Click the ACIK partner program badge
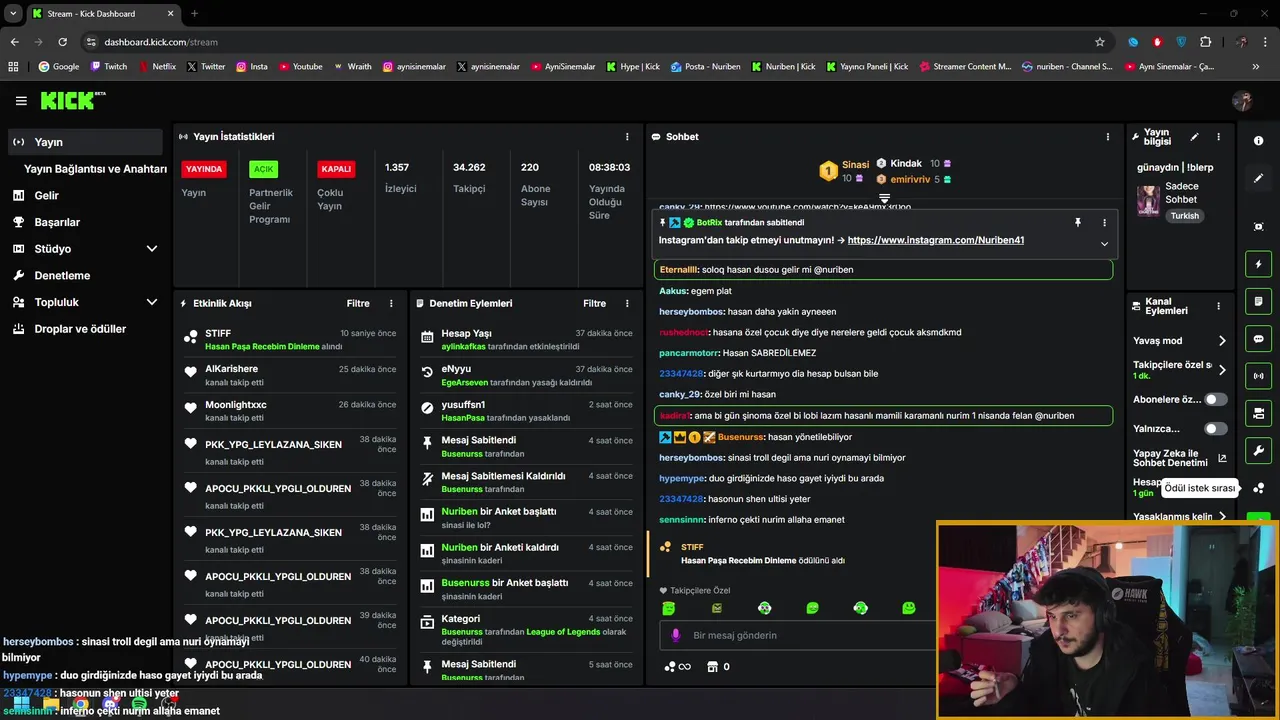Screen dimensions: 1280x720 [x=263, y=169]
